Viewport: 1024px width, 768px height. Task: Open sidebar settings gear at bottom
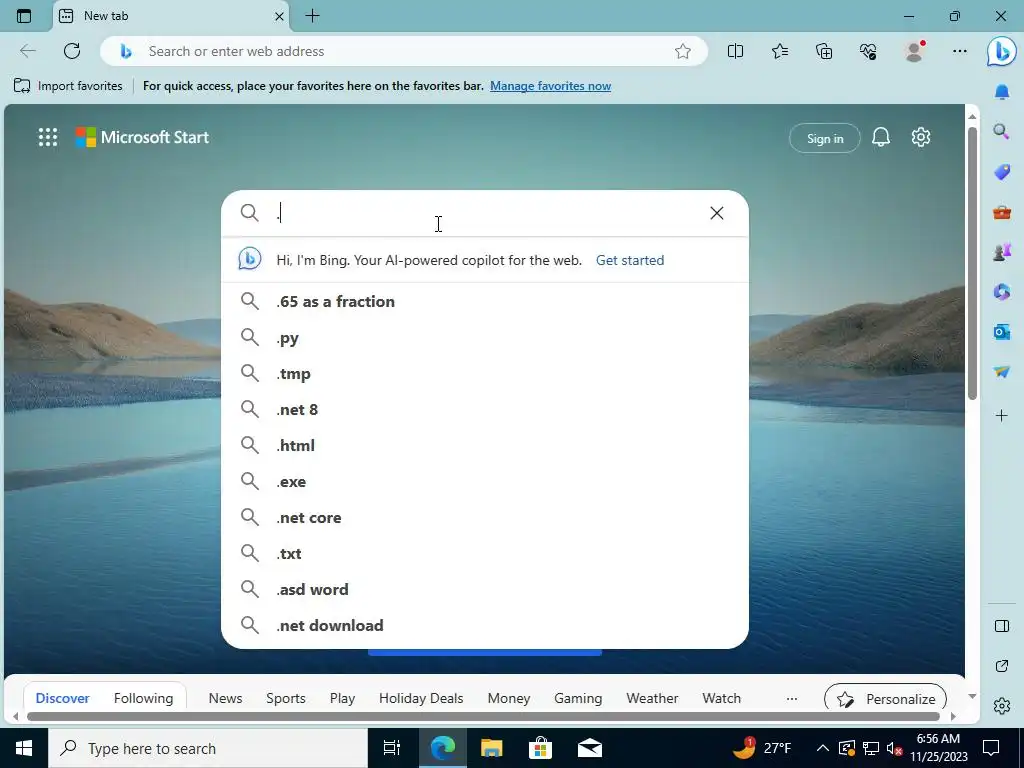pyautogui.click(x=1002, y=706)
